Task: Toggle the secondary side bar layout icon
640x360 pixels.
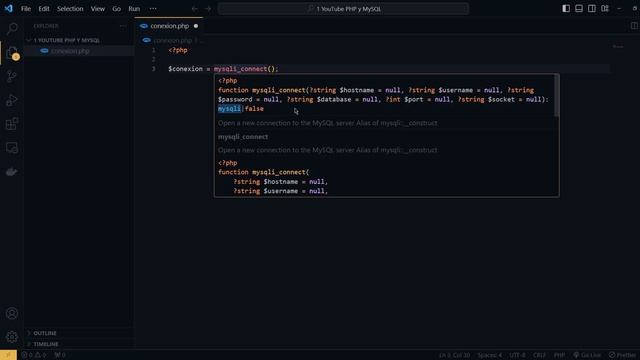Action: pos(592,9)
